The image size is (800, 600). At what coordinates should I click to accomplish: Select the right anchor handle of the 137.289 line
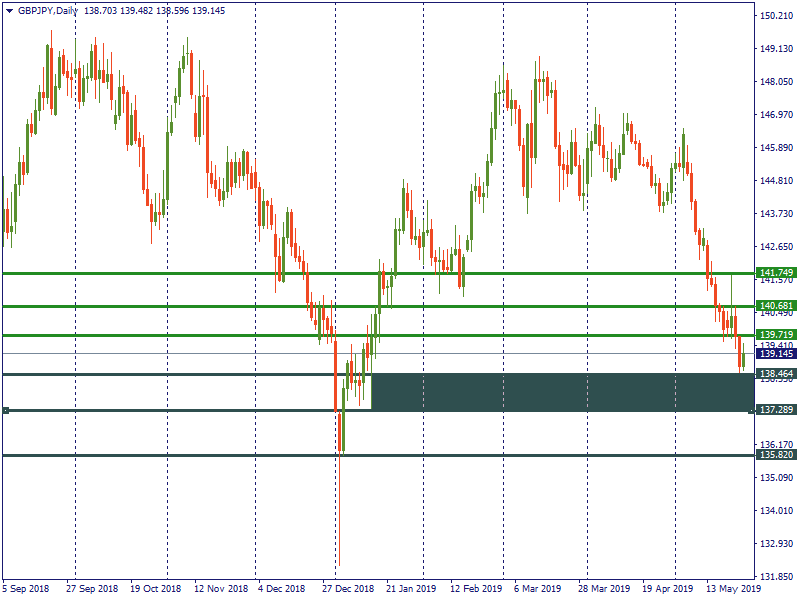[x=751, y=411]
